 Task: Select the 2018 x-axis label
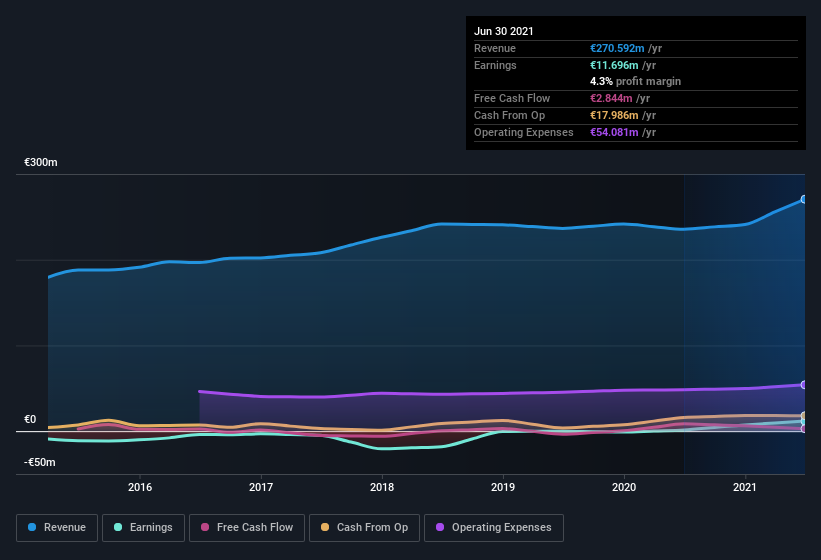382,488
